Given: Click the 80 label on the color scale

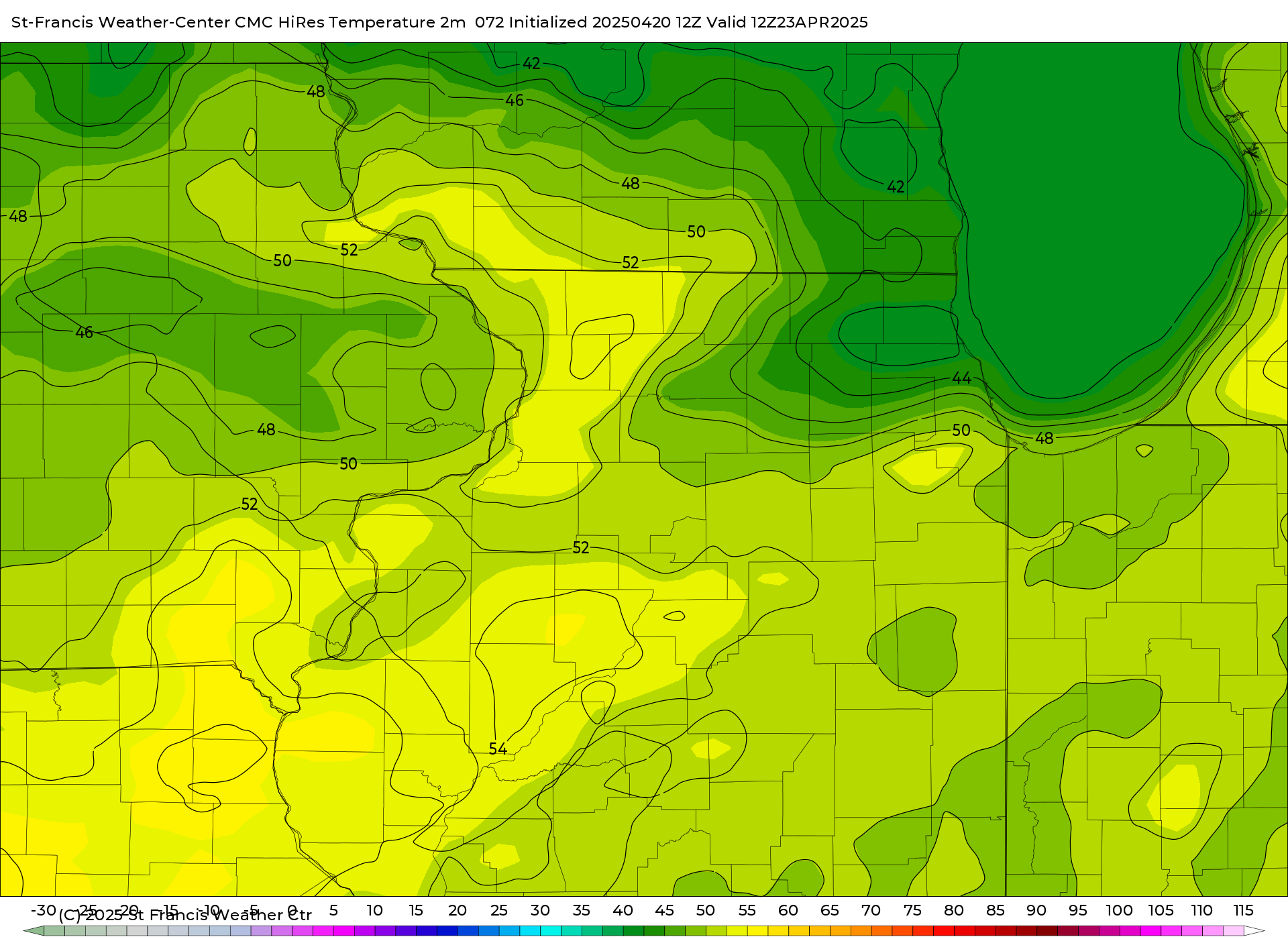Looking at the screenshot, I should coord(954,910).
